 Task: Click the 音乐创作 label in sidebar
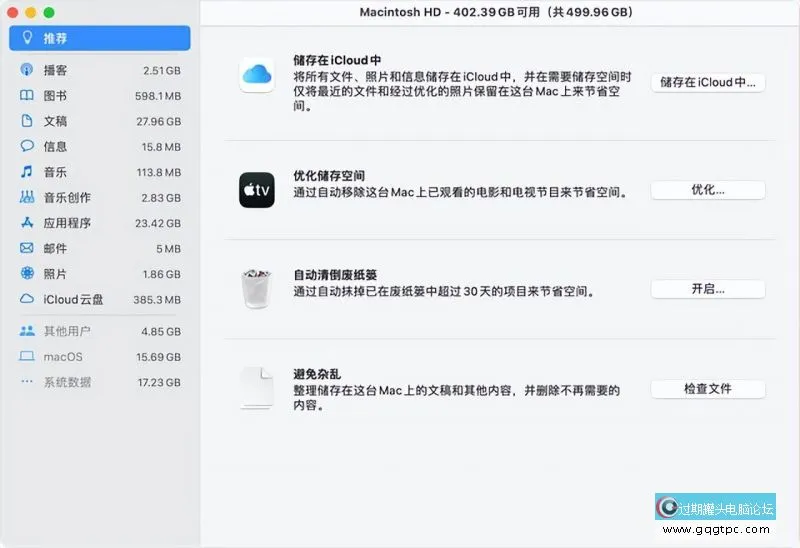[67, 198]
